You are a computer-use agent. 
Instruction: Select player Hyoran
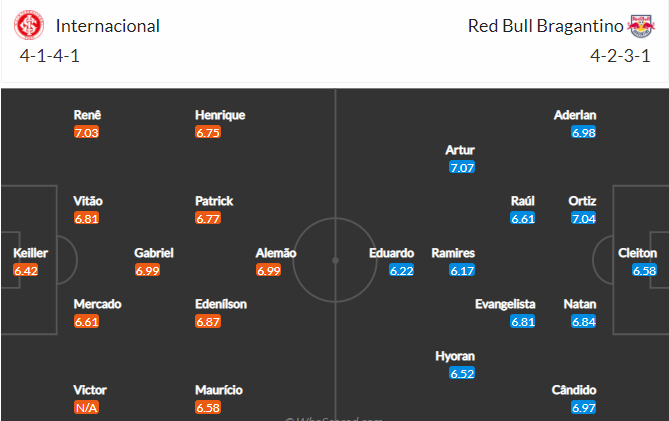tap(455, 356)
